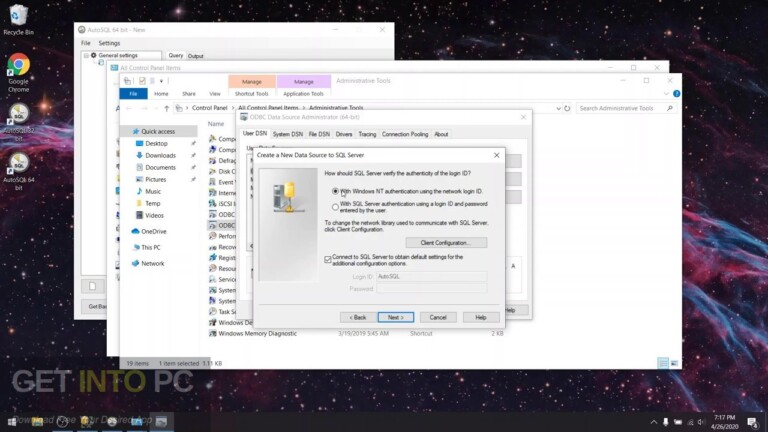Go Back in the data source wizard
This screenshot has height=432, width=768.
point(358,317)
